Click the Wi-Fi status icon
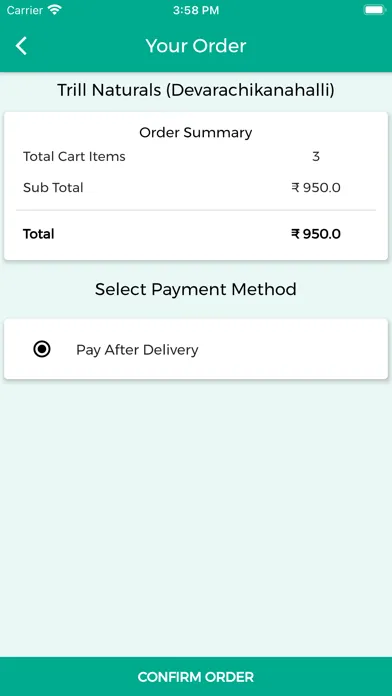The image size is (392, 696). point(55,10)
